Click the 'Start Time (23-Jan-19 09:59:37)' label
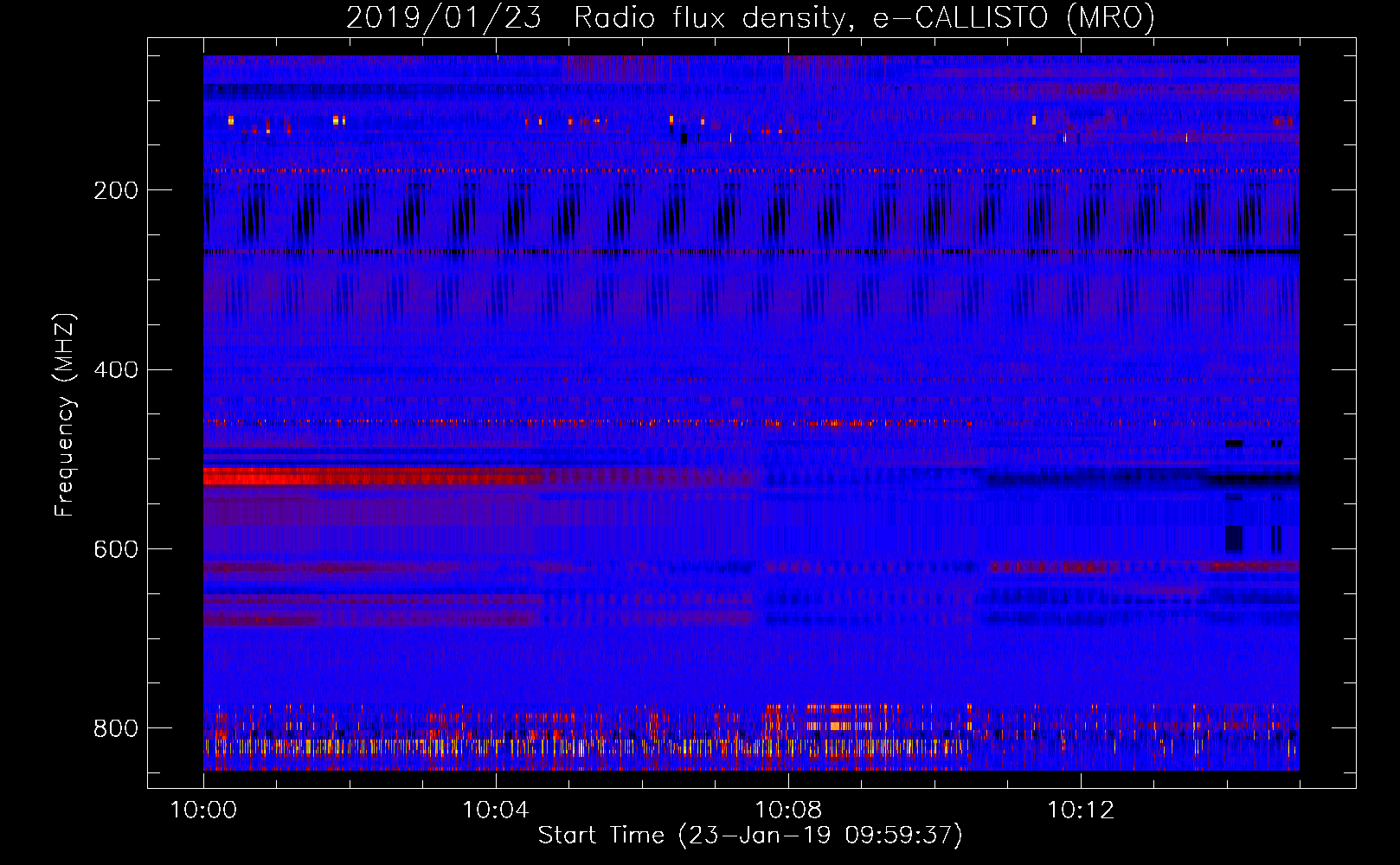This screenshot has width=1400, height=865. coord(750,836)
